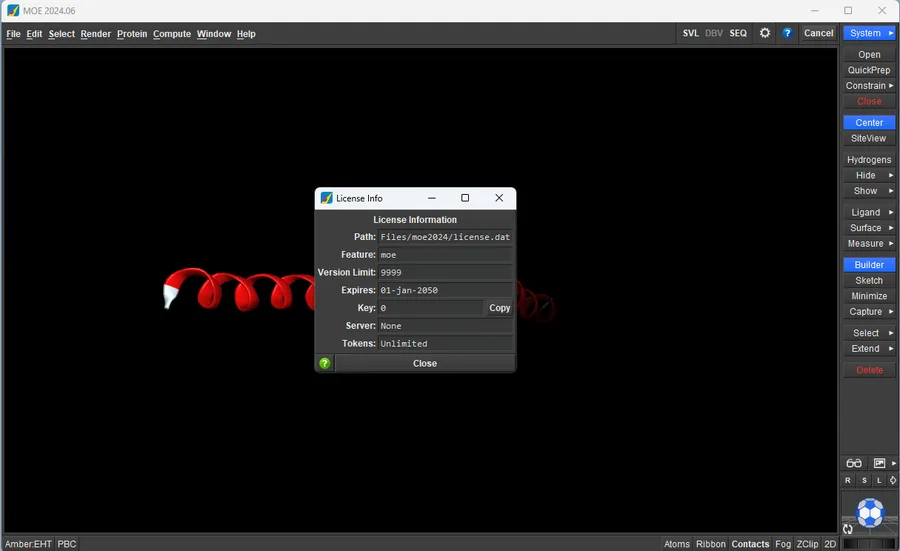Open the SEQ sequence editor
The width and height of the screenshot is (900, 551).
point(738,33)
